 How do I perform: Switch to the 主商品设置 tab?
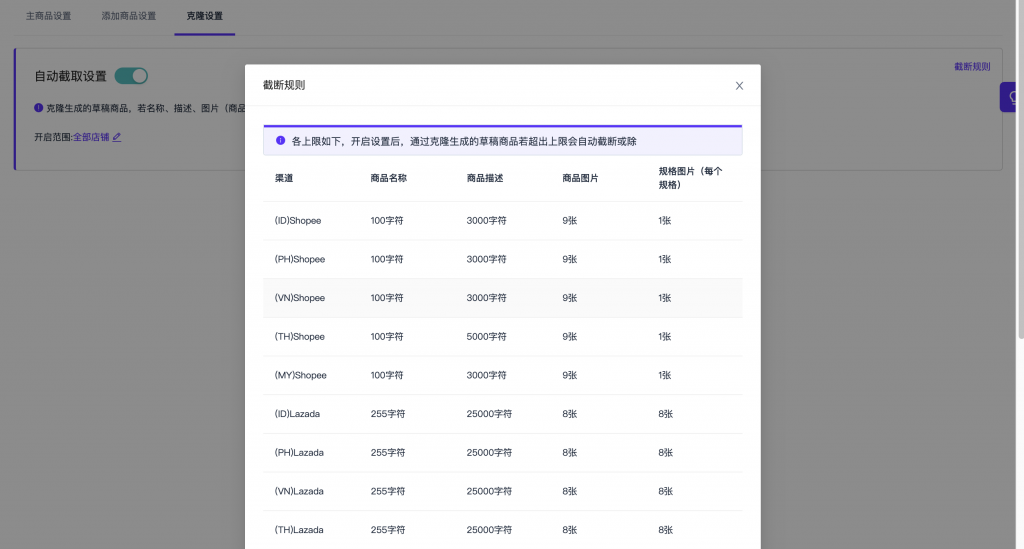[48, 16]
